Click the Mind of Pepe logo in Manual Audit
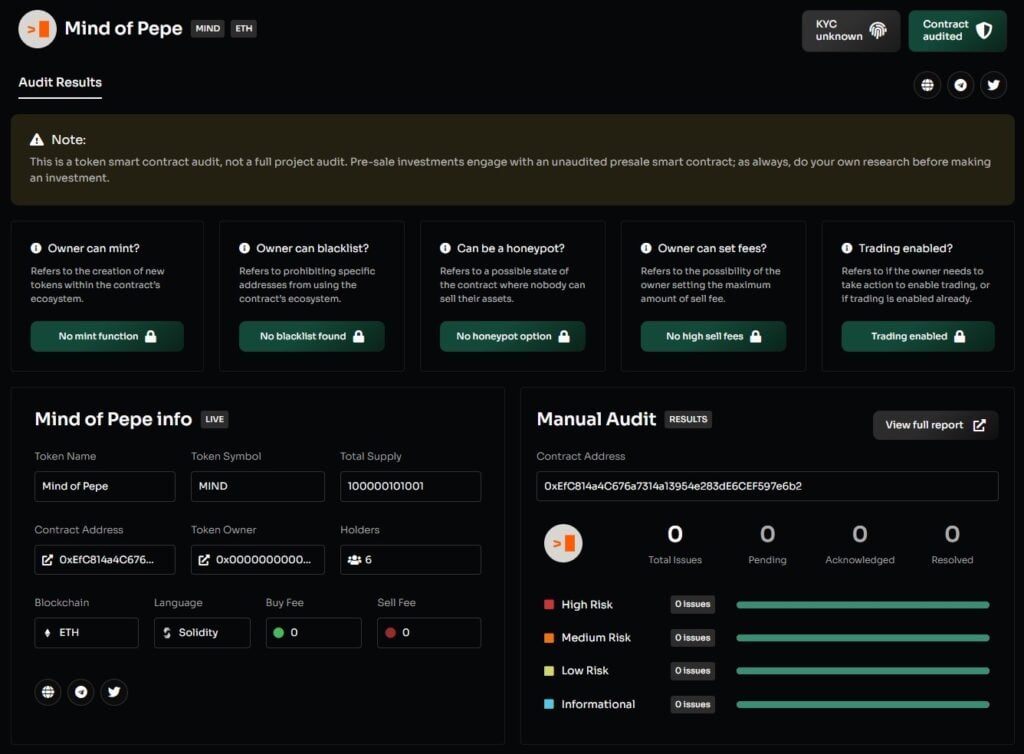Viewport: 1024px width, 754px height. pyautogui.click(x=563, y=543)
